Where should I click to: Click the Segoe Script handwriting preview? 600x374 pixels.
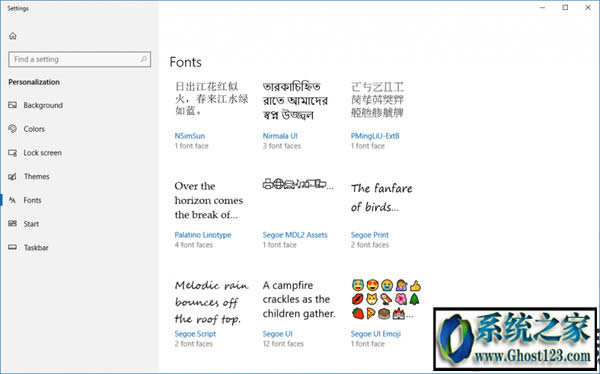pyautogui.click(x=212, y=302)
